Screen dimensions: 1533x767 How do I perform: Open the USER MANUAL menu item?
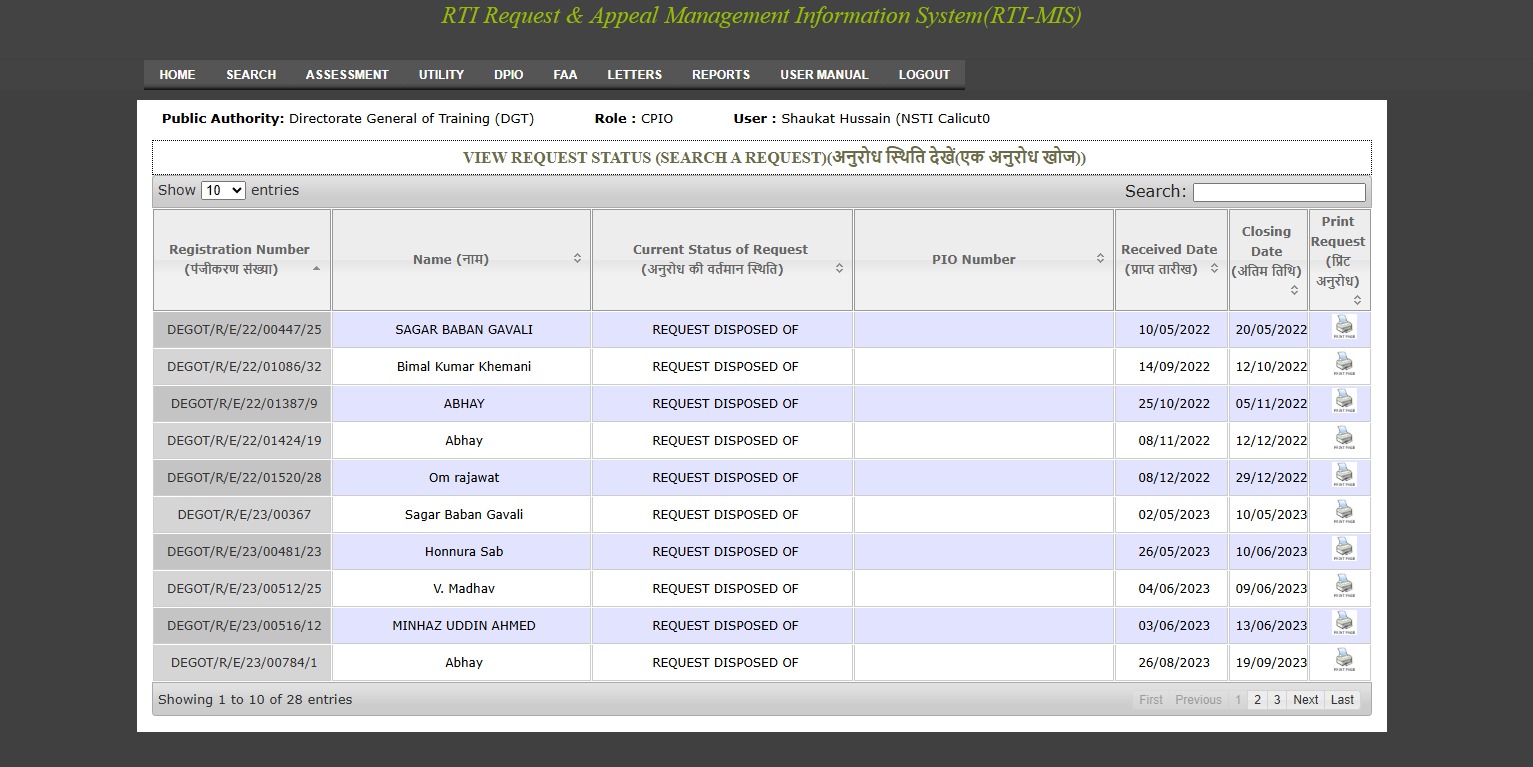tap(824, 75)
